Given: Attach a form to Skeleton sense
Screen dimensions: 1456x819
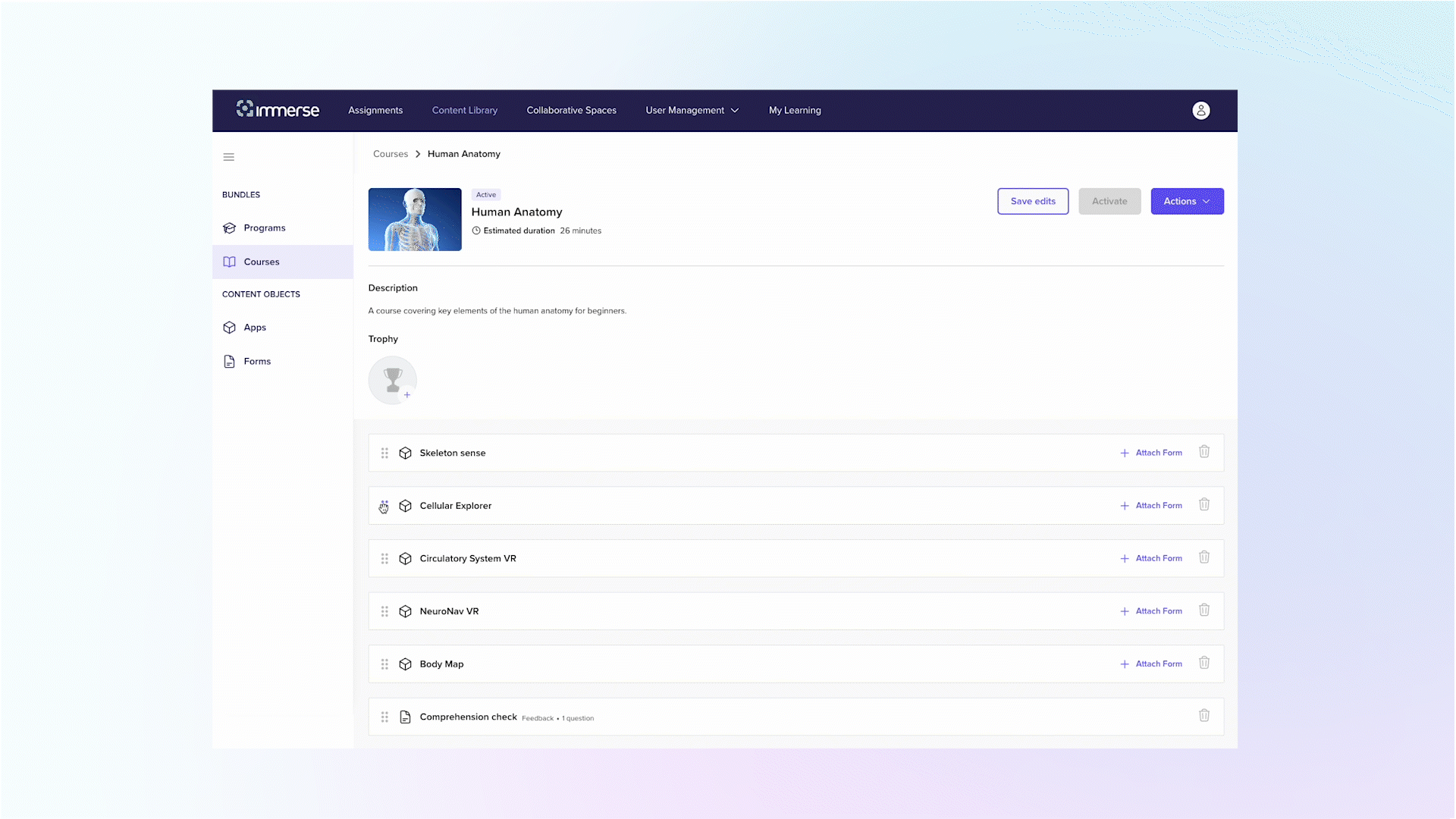Looking at the screenshot, I should point(1151,453).
